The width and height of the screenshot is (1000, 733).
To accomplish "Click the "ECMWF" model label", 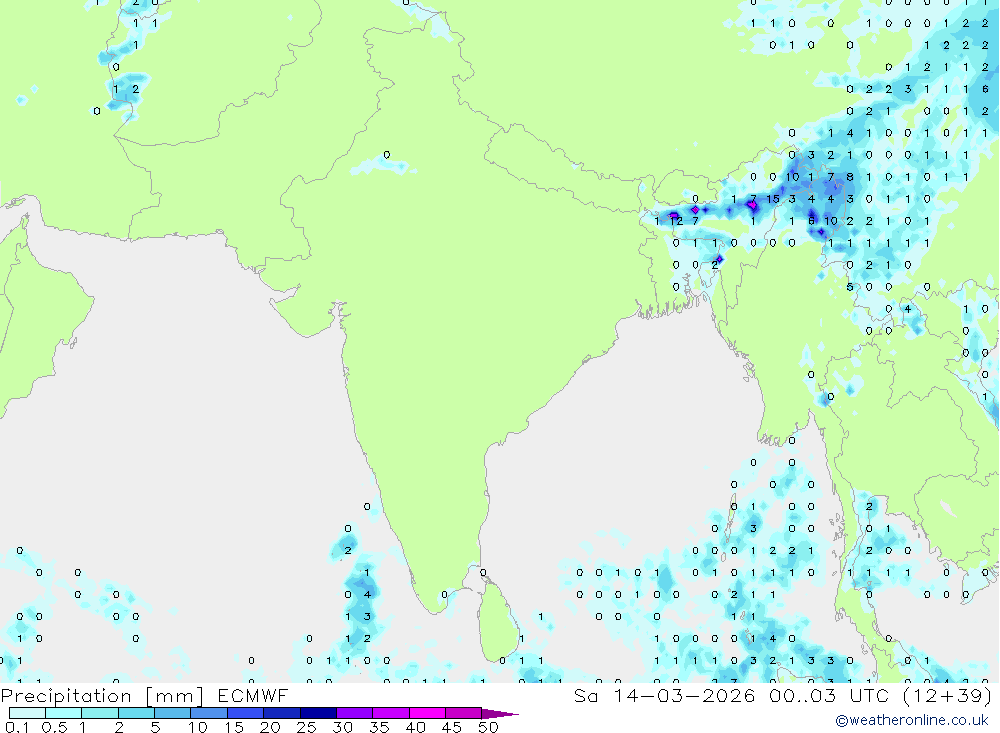I will 253,695.
